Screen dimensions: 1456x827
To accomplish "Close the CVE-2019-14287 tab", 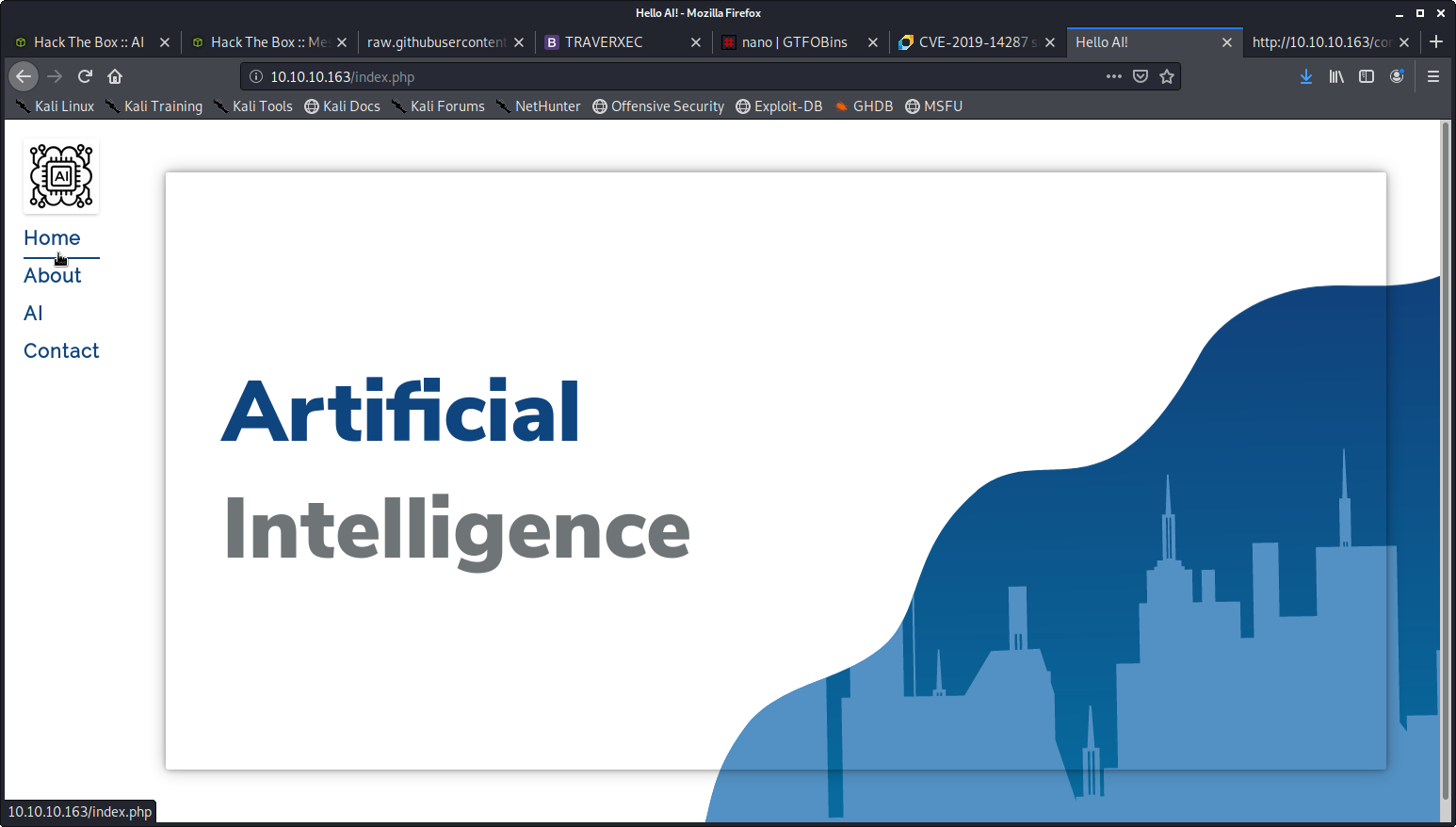I will click(1050, 42).
